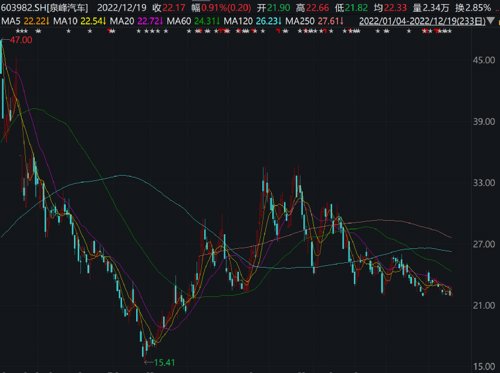Click the 45.00 price axis label

tap(484, 60)
